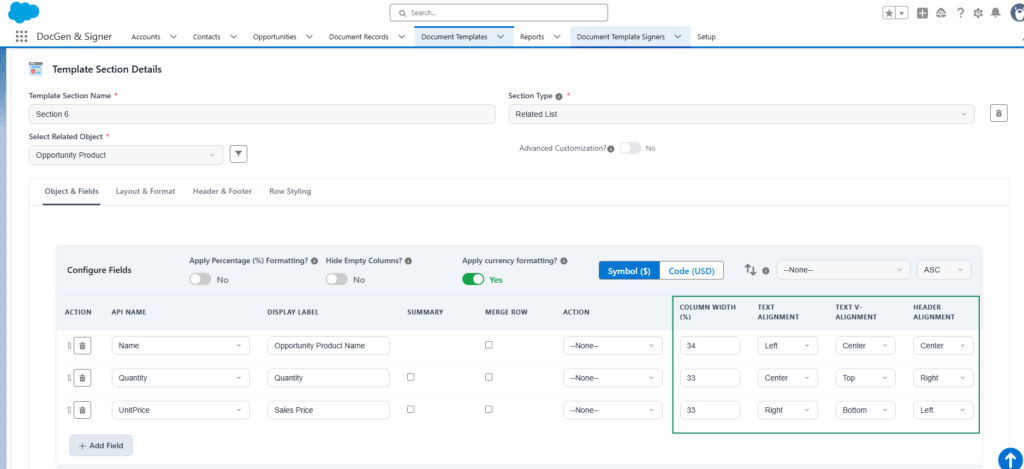The image size is (1024, 469).
Task: Show info for Advanced Customization
Action: coord(611,149)
